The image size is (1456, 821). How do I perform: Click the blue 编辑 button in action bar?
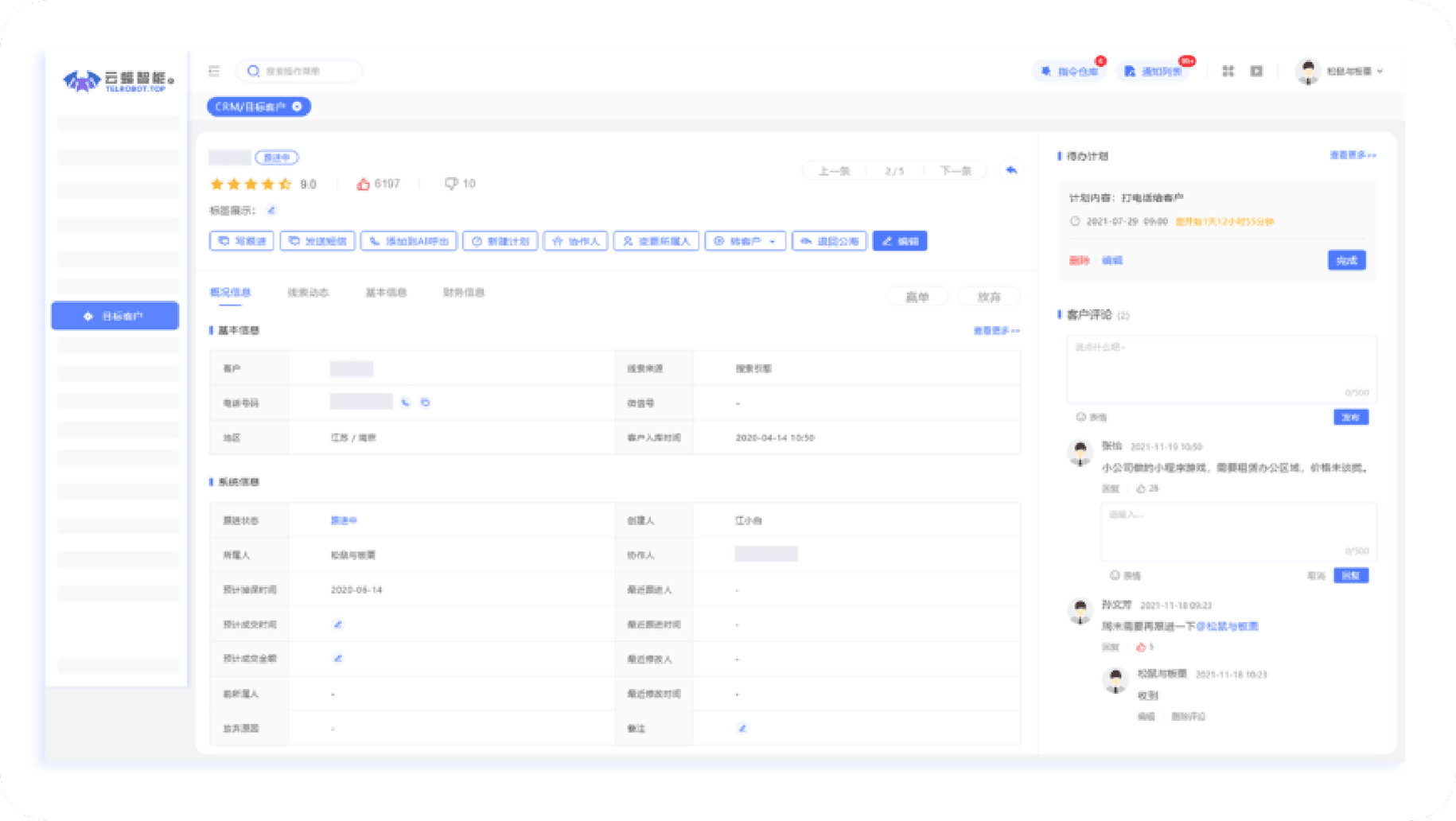click(x=900, y=241)
